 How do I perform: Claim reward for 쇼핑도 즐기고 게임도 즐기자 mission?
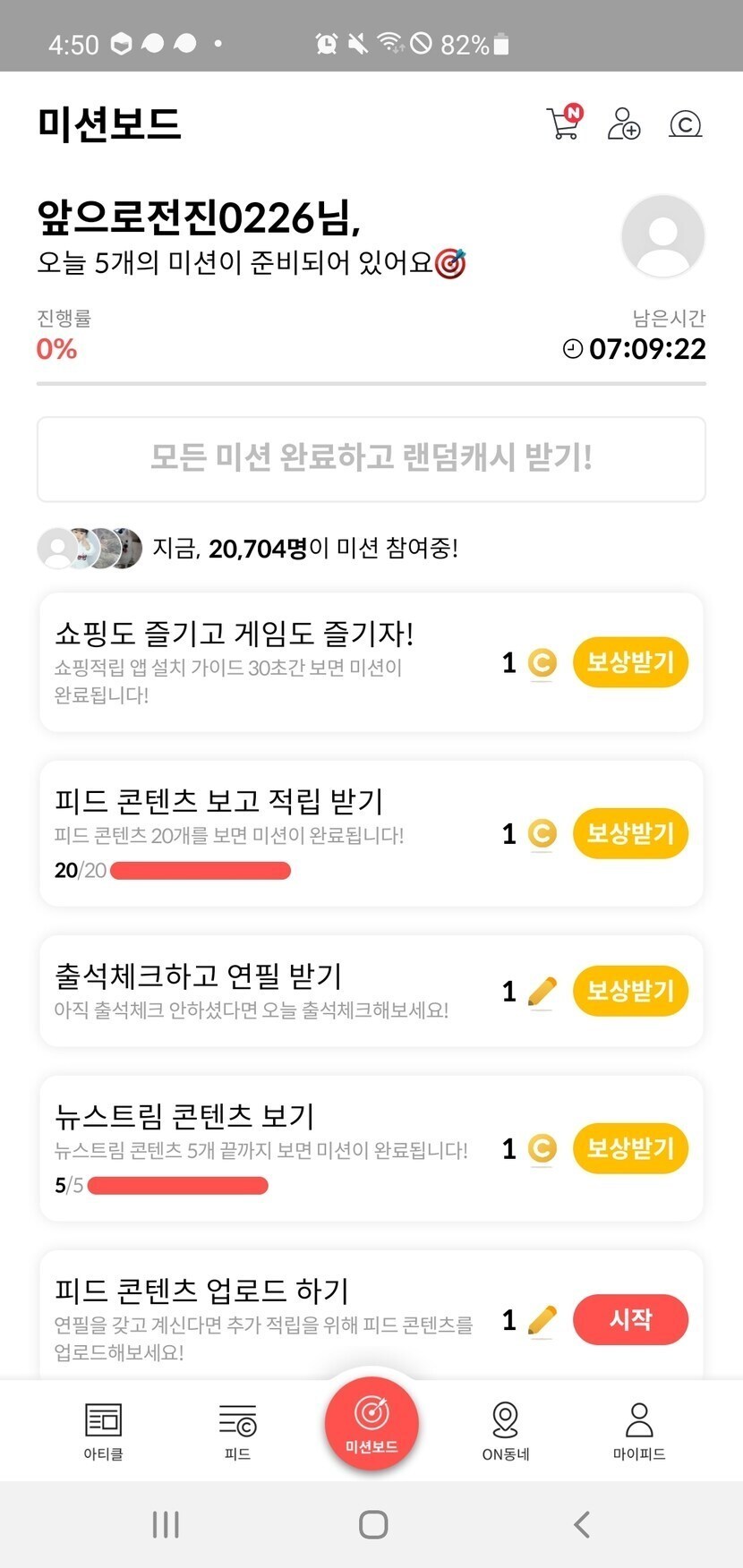[630, 662]
